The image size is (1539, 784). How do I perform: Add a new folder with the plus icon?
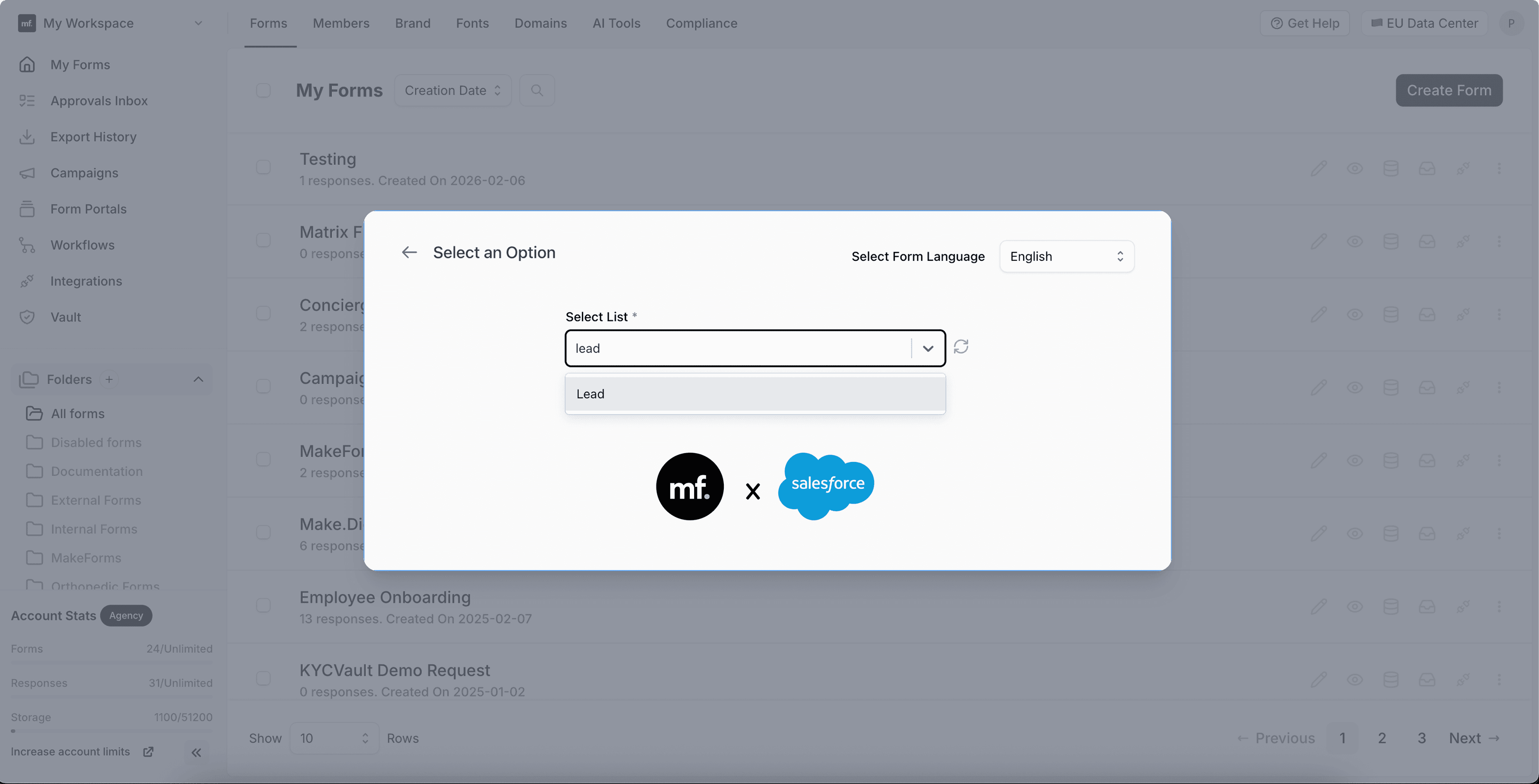tap(109, 379)
